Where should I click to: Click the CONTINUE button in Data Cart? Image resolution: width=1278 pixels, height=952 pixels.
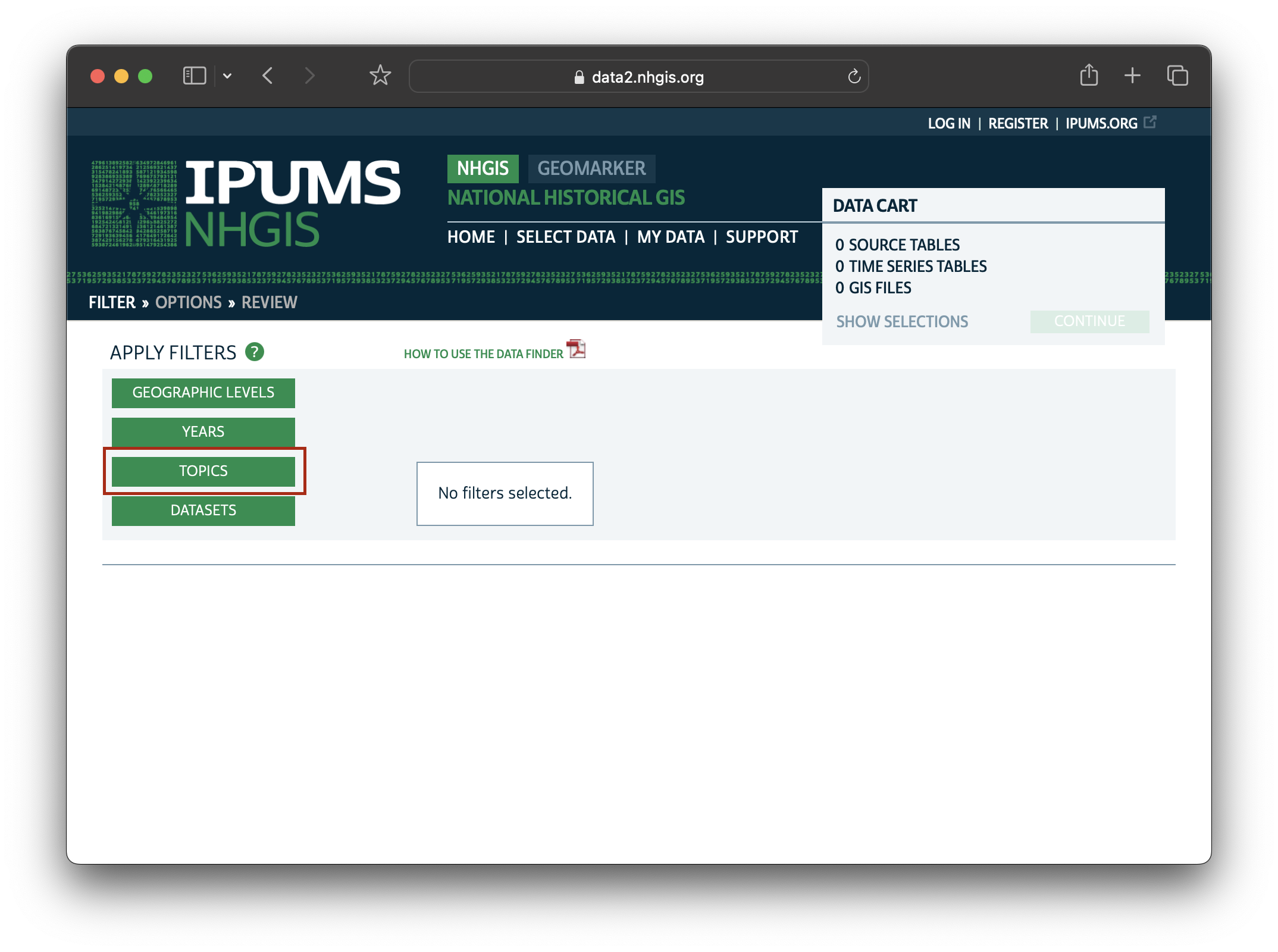click(1089, 321)
